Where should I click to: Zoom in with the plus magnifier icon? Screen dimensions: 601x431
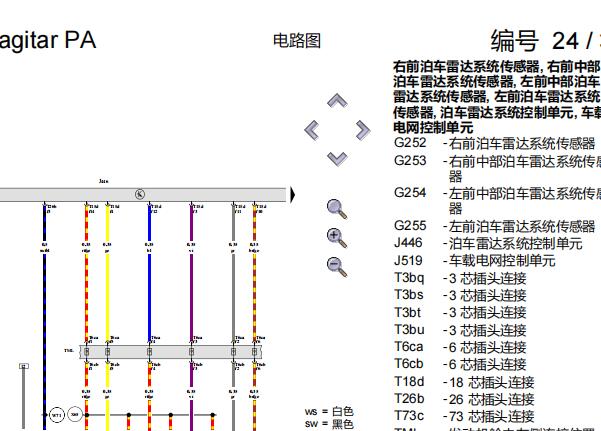click(x=337, y=238)
